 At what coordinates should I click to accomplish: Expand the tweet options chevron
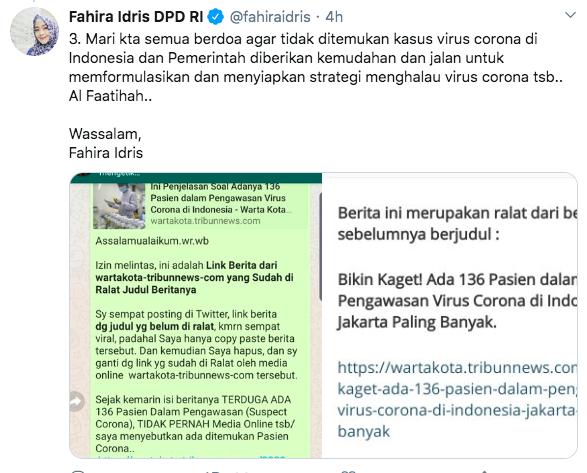[570, 15]
